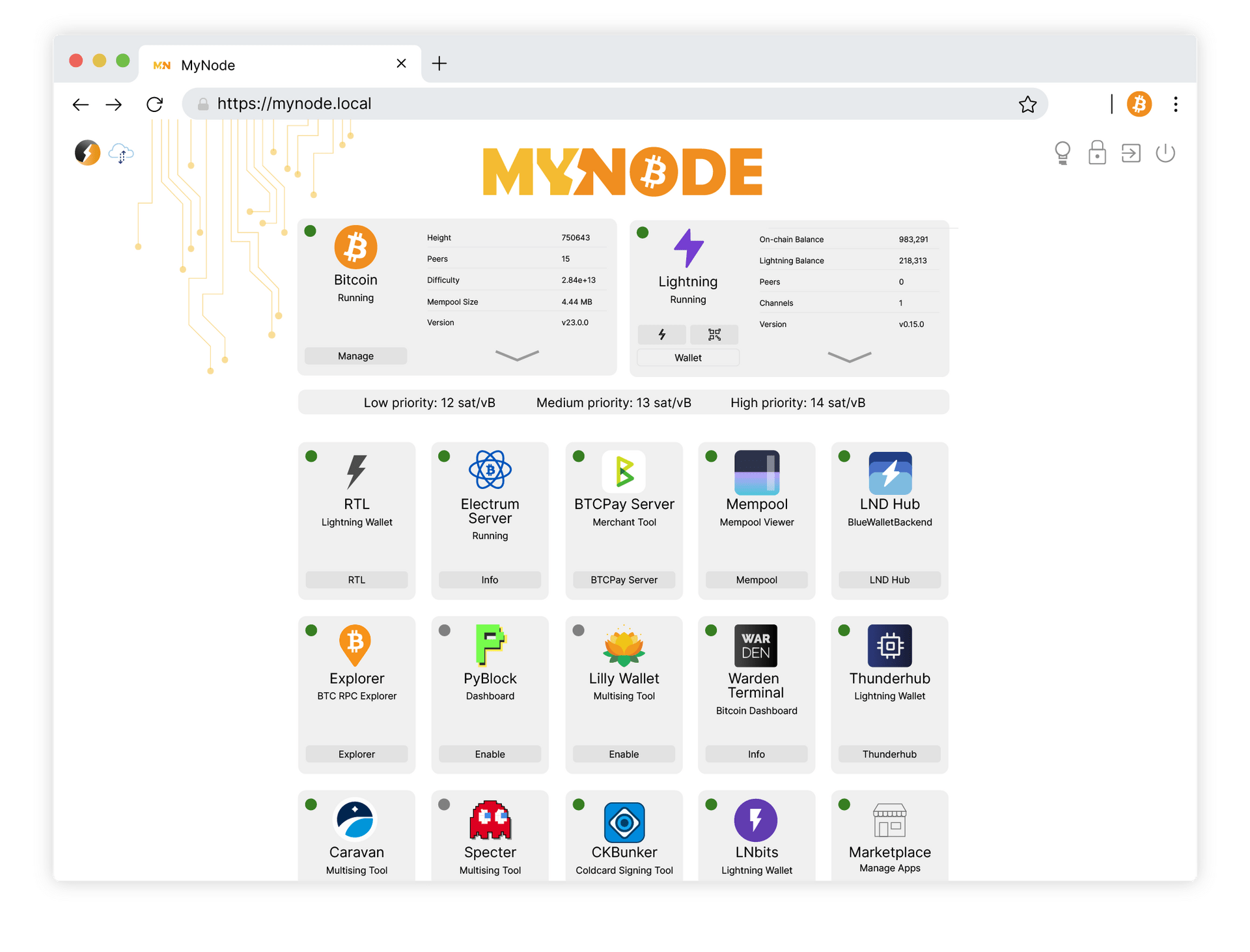The width and height of the screenshot is (1250, 952).
Task: Click the round lightning badge icon at the top left
Action: 88,153
